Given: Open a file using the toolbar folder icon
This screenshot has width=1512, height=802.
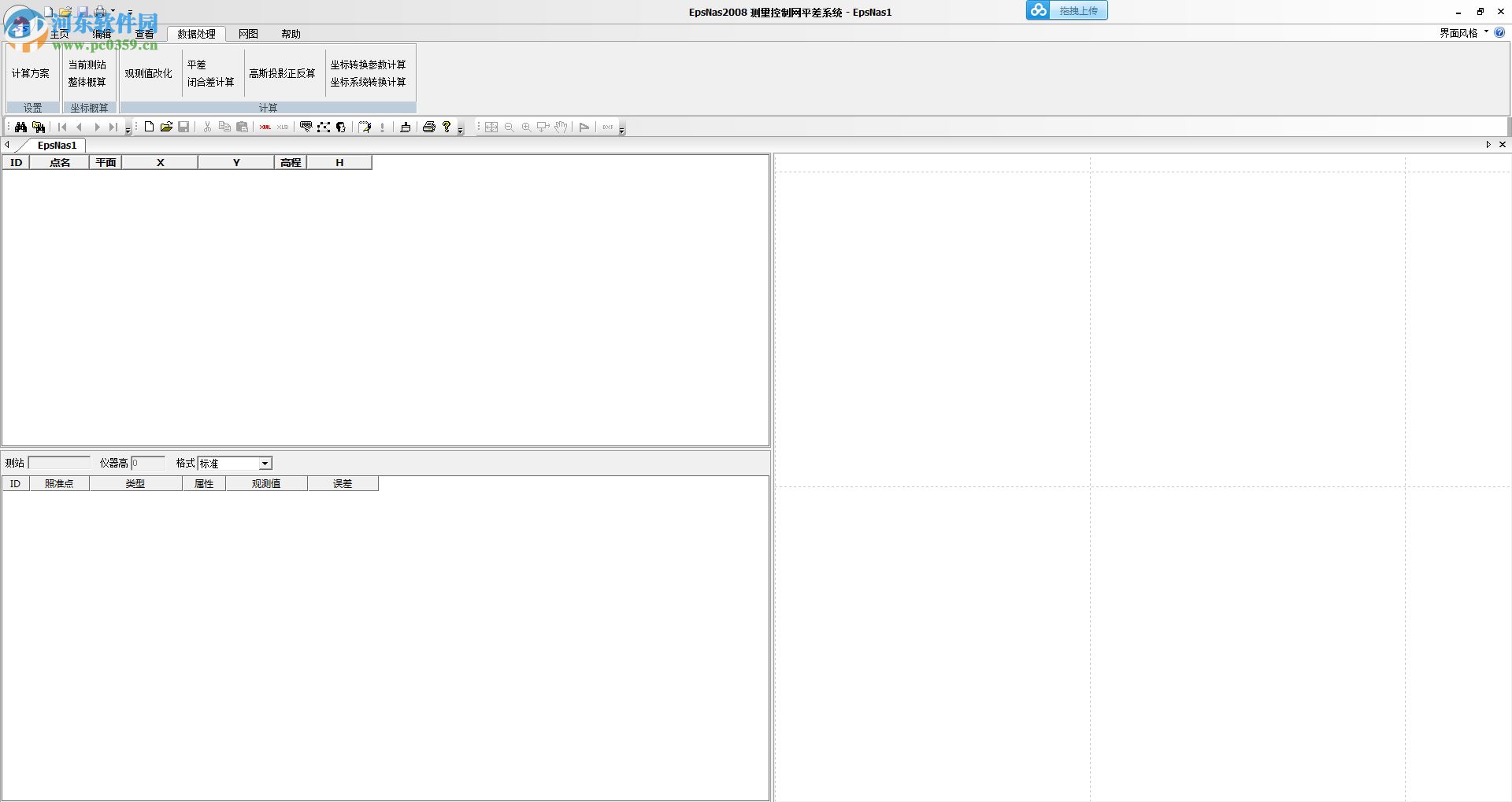Looking at the screenshot, I should (166, 127).
